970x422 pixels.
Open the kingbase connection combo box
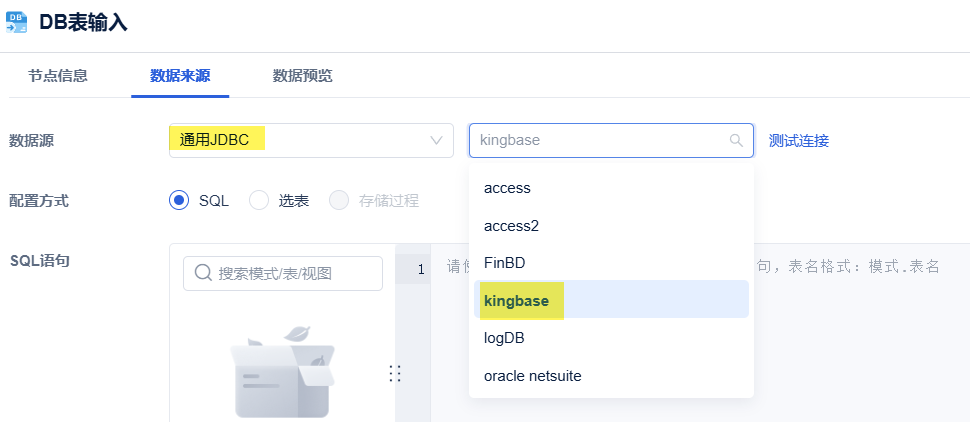[600, 141]
